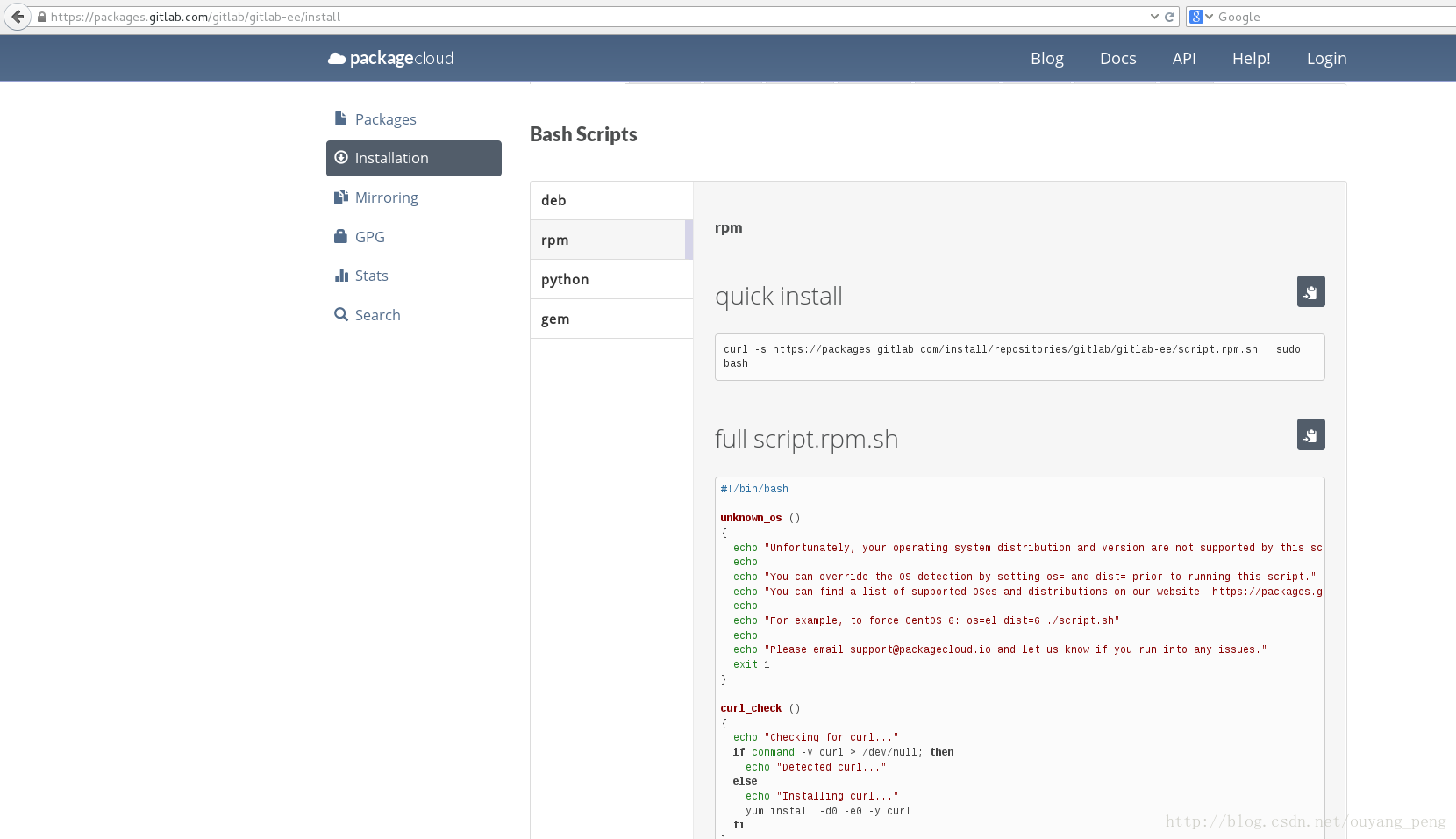This screenshot has width=1456, height=839.
Task: Click the 'For example, to force CentOS 6' line
Action: (926, 620)
